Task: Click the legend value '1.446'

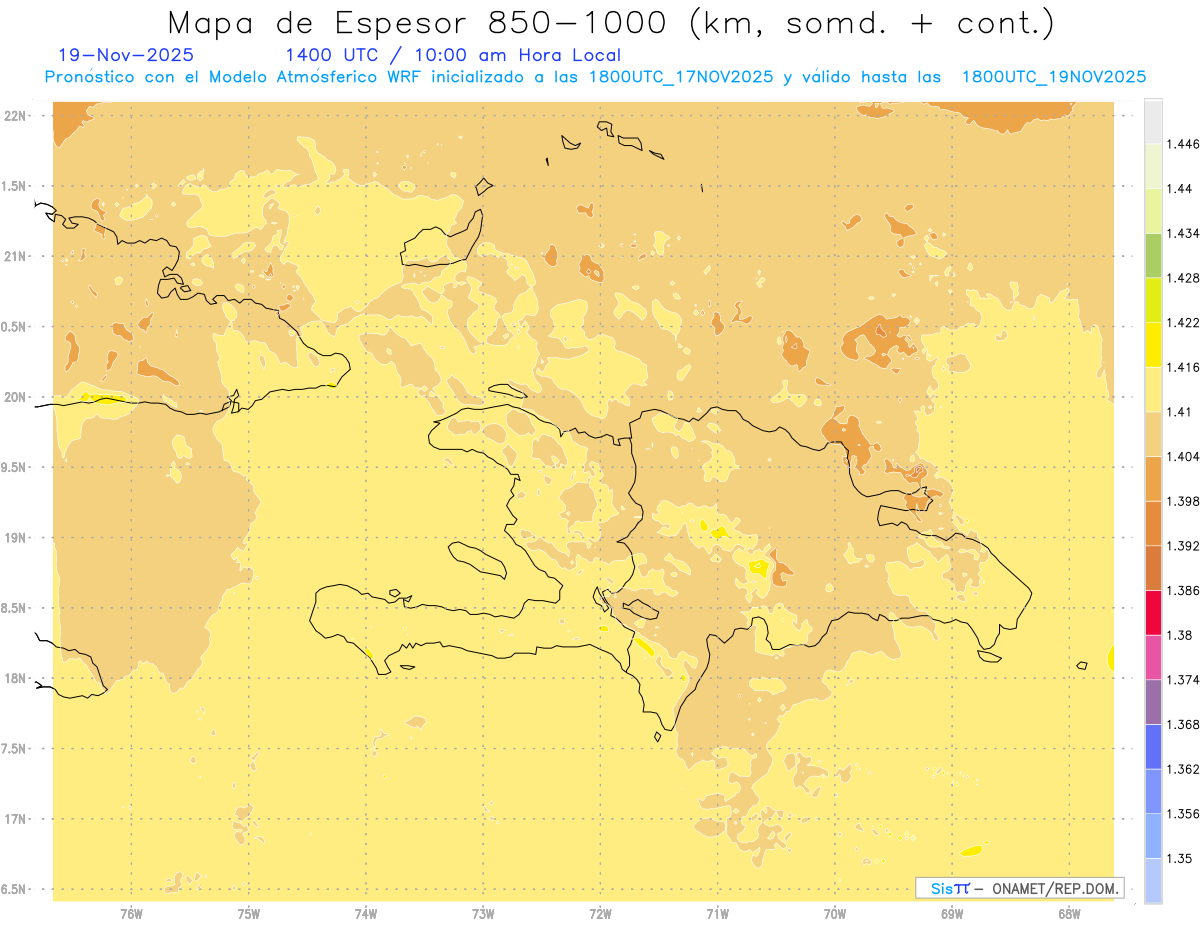Action: click(x=1183, y=144)
